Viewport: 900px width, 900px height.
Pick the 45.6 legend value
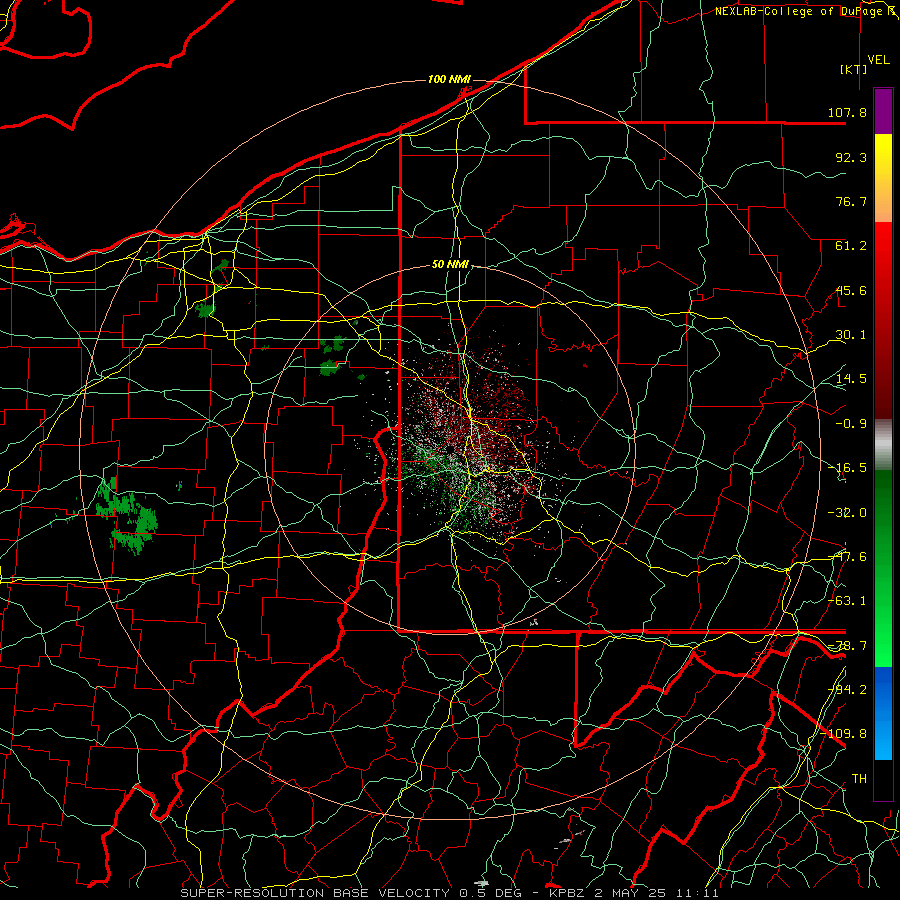[x=851, y=290]
